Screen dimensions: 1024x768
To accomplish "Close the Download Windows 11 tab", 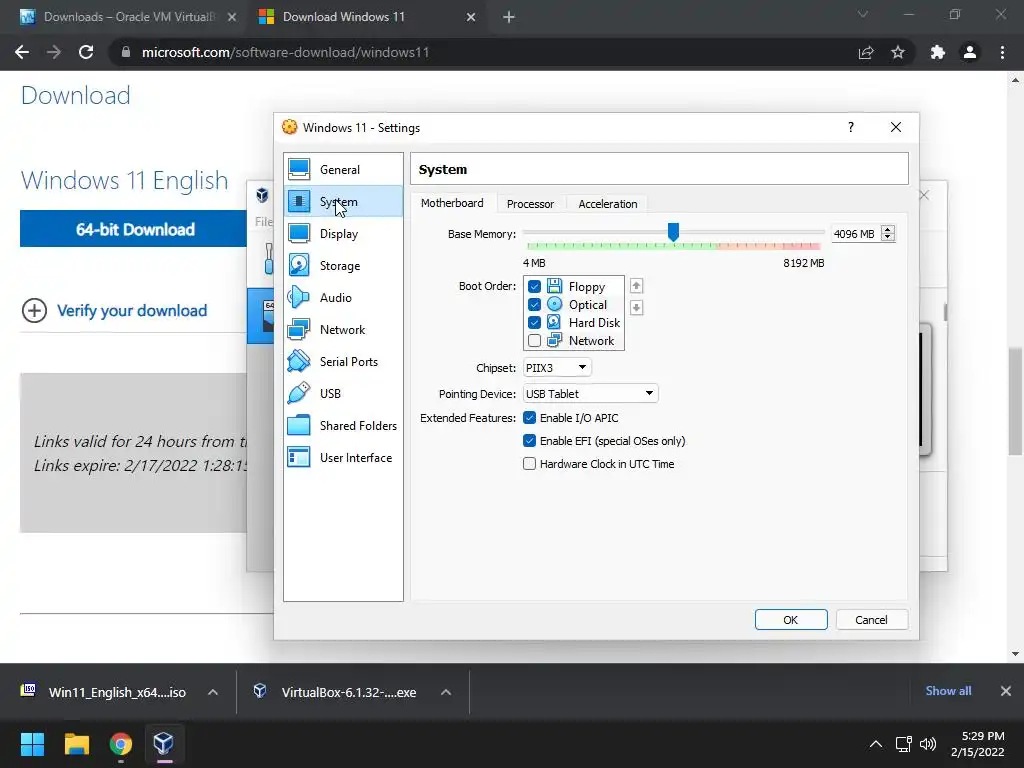I will click(471, 18).
